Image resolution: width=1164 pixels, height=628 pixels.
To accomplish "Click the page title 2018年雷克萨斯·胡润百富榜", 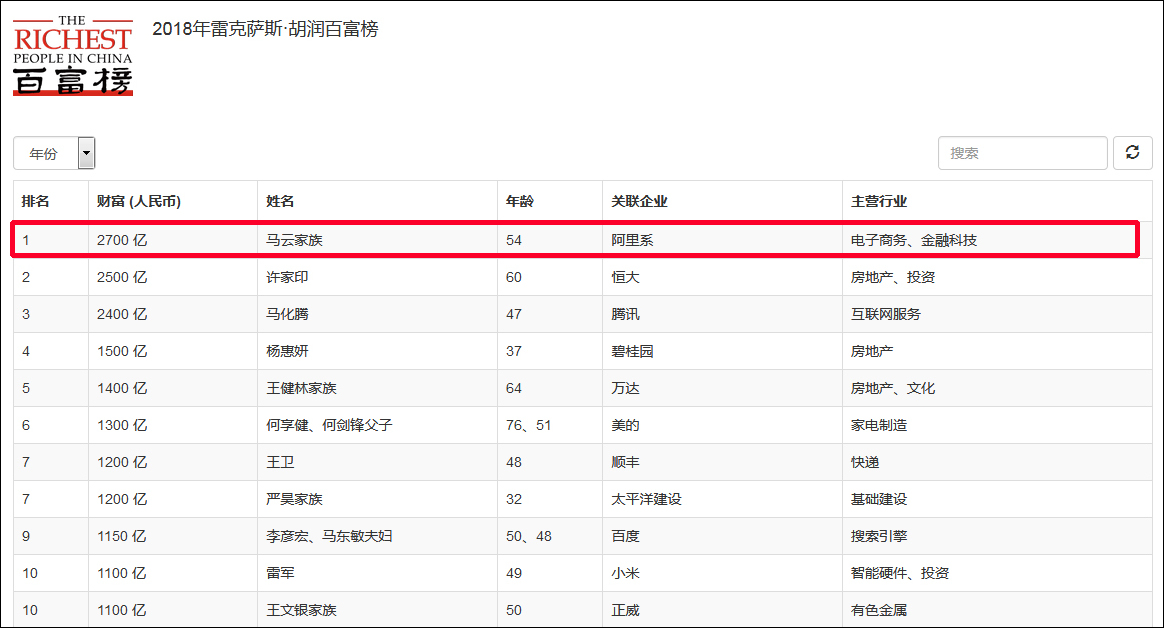I will (265, 29).
